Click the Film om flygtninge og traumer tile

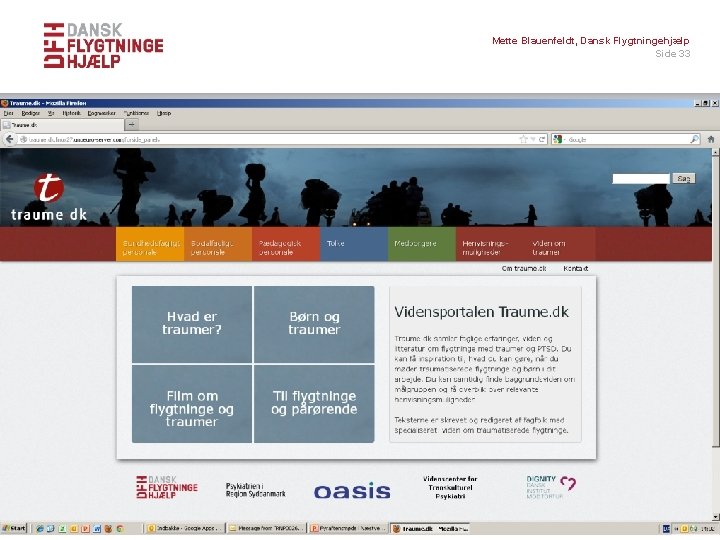pos(192,404)
